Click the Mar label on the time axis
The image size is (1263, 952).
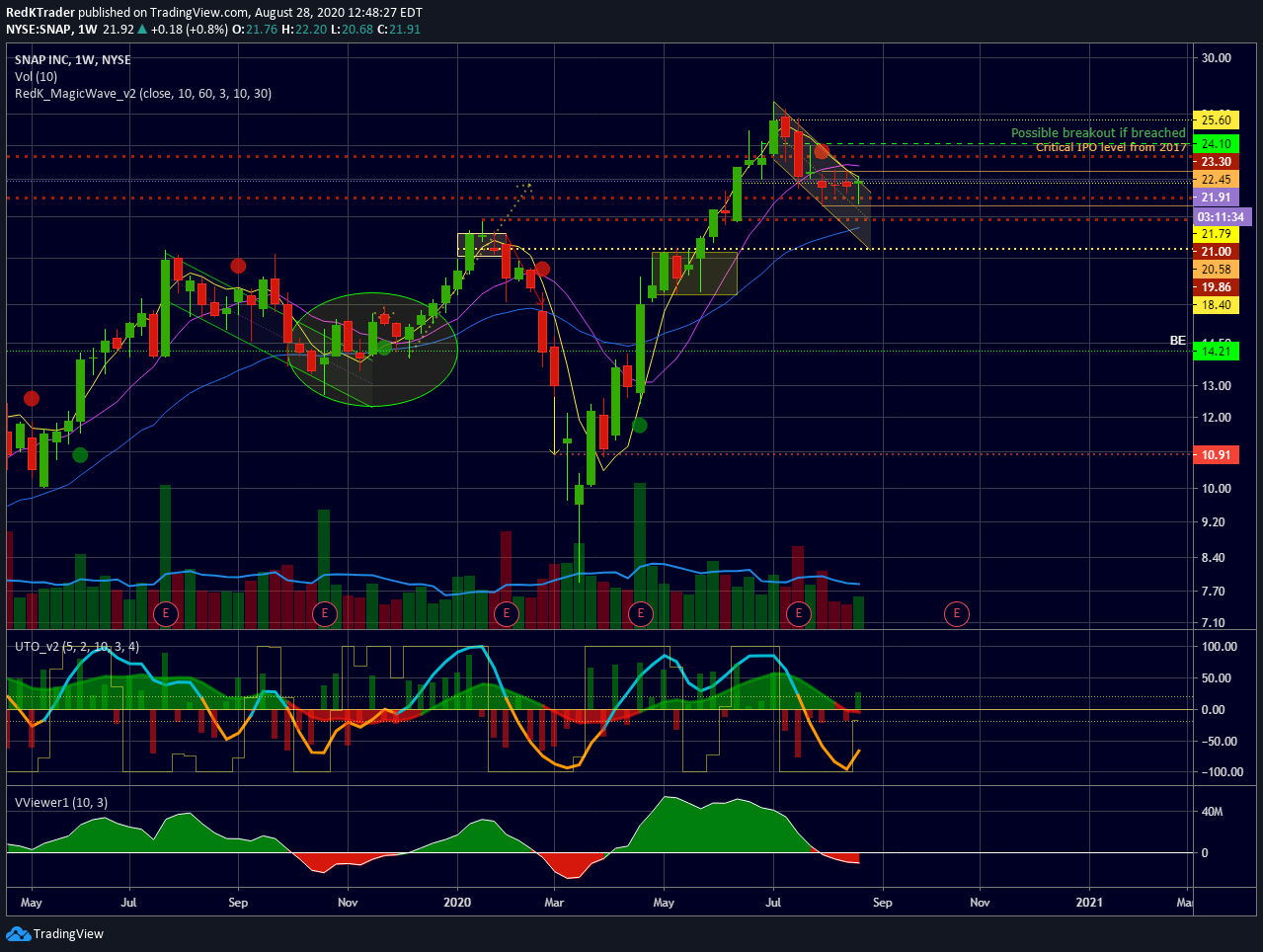(x=554, y=903)
